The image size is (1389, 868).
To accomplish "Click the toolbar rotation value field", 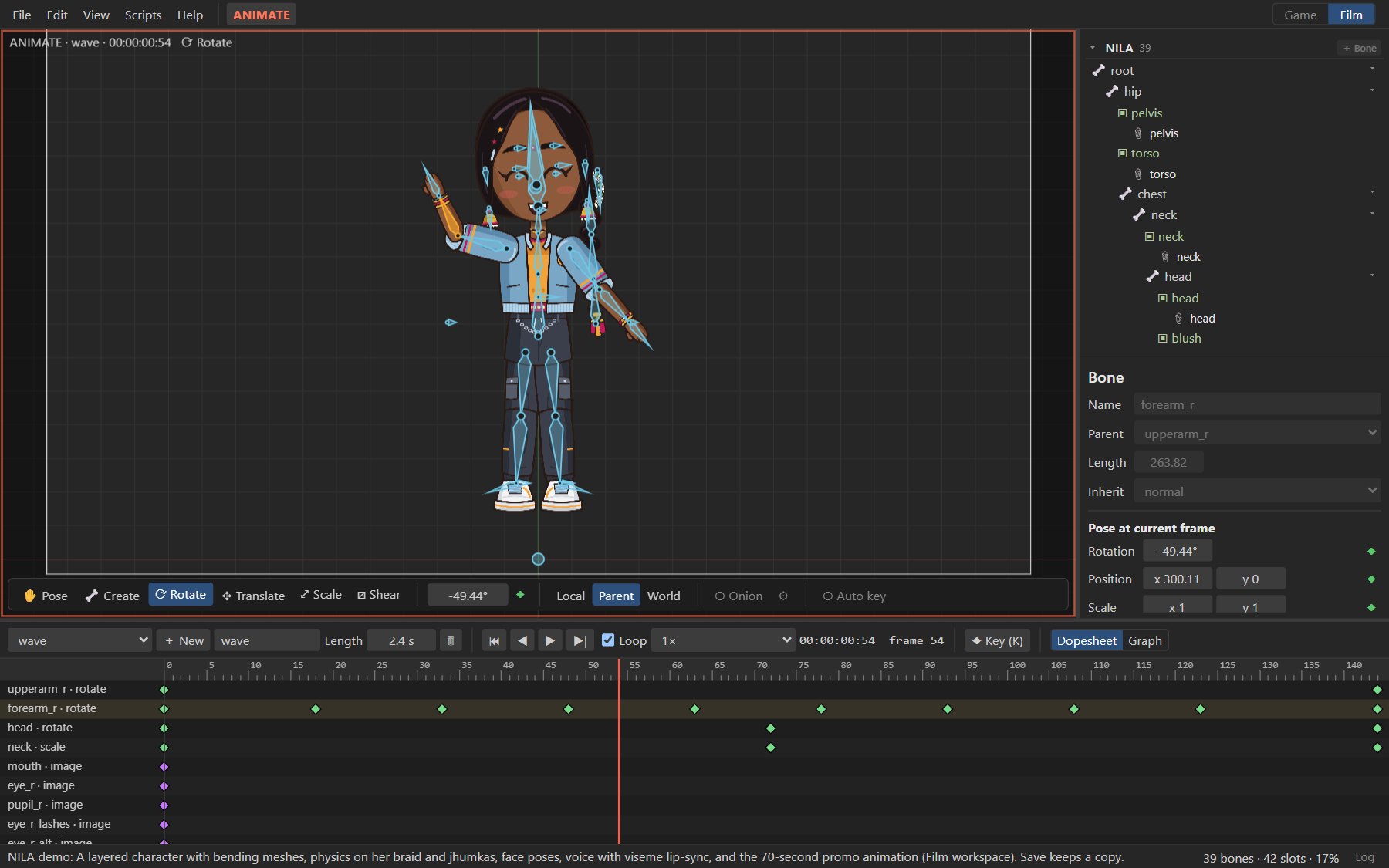I will tap(468, 596).
